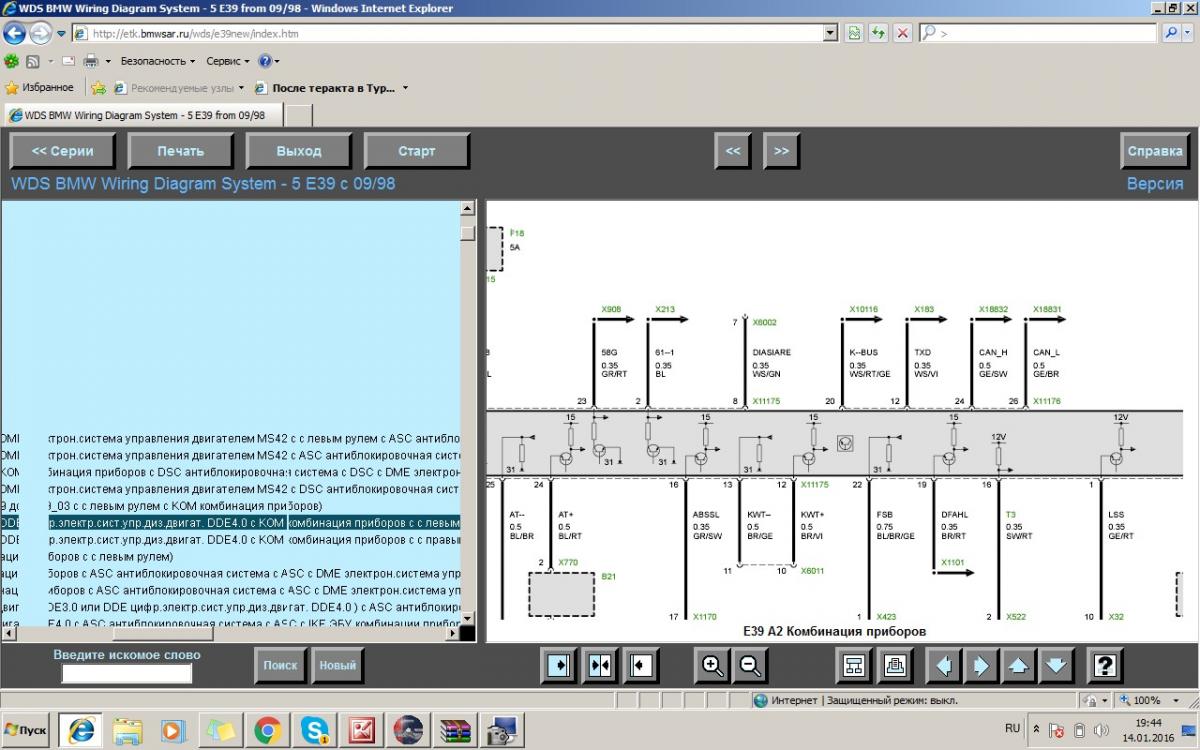Zoom in on the wiring diagram
This screenshot has height=750, width=1200.
pos(713,665)
